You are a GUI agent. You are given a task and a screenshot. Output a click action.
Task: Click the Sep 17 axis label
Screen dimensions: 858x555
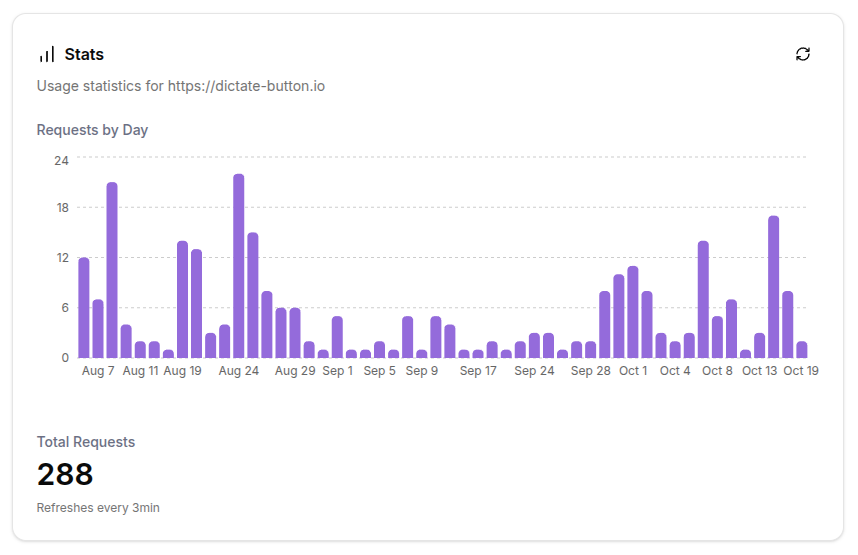(478, 371)
